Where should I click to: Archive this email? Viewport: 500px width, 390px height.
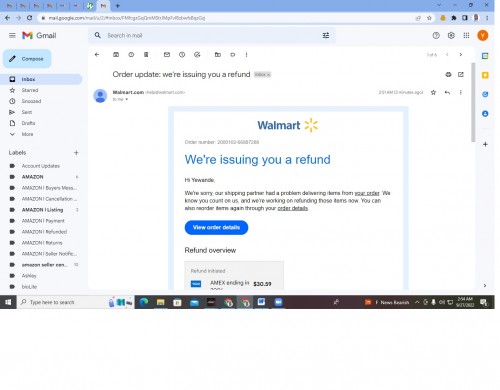click(116, 55)
